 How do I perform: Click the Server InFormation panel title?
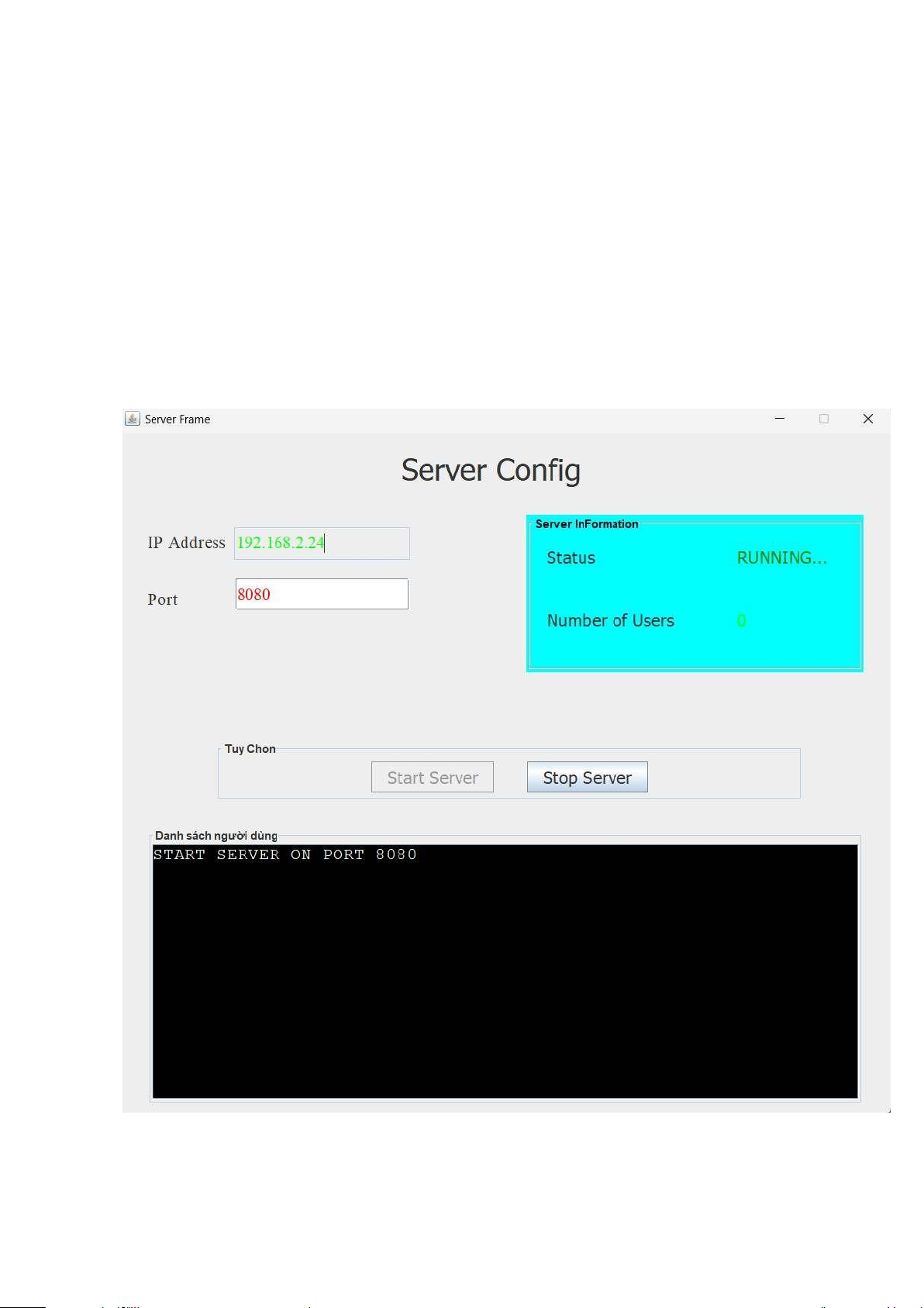tap(587, 524)
